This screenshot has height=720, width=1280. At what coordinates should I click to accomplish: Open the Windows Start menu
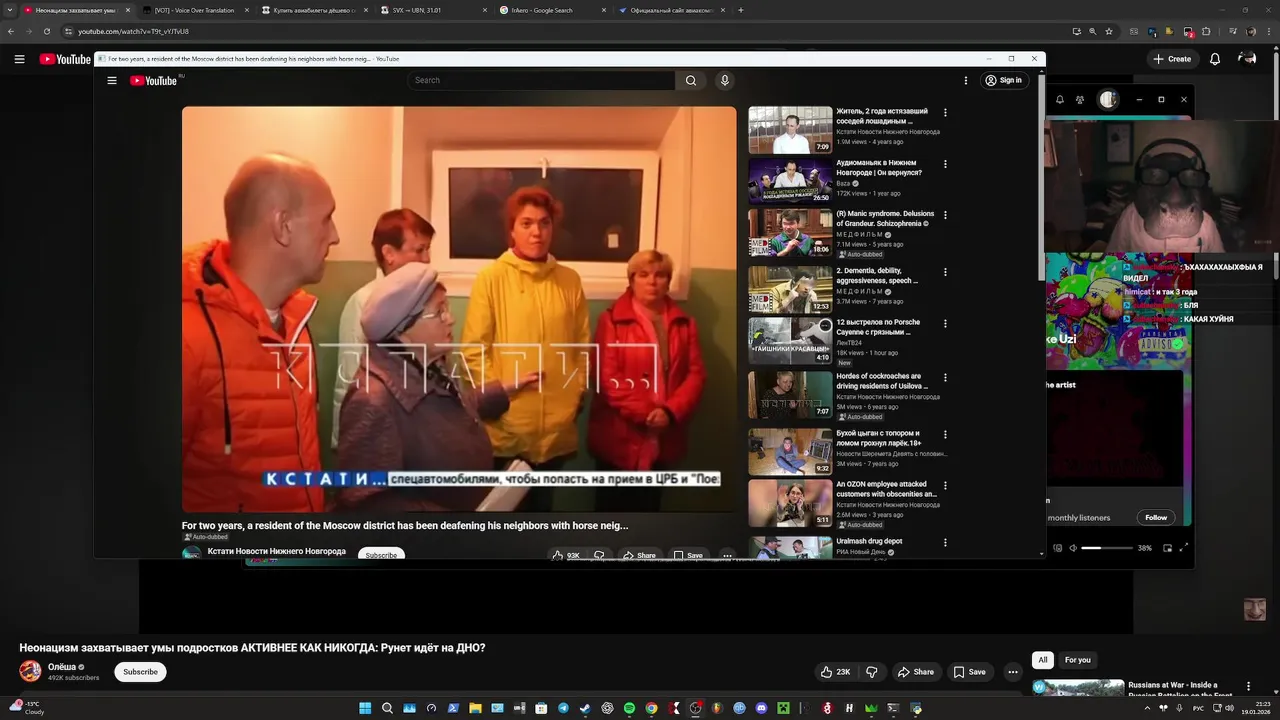click(365, 708)
